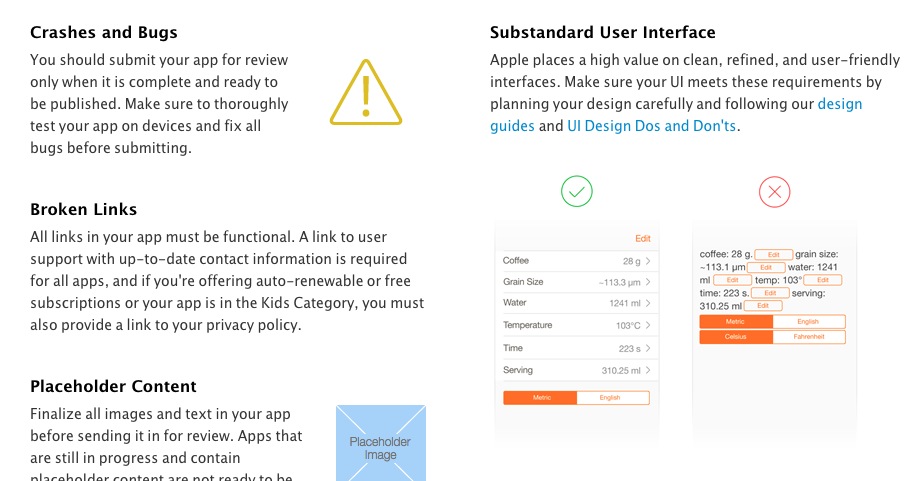
Task: Choose Fahrenheit in the bad example
Action: (809, 337)
